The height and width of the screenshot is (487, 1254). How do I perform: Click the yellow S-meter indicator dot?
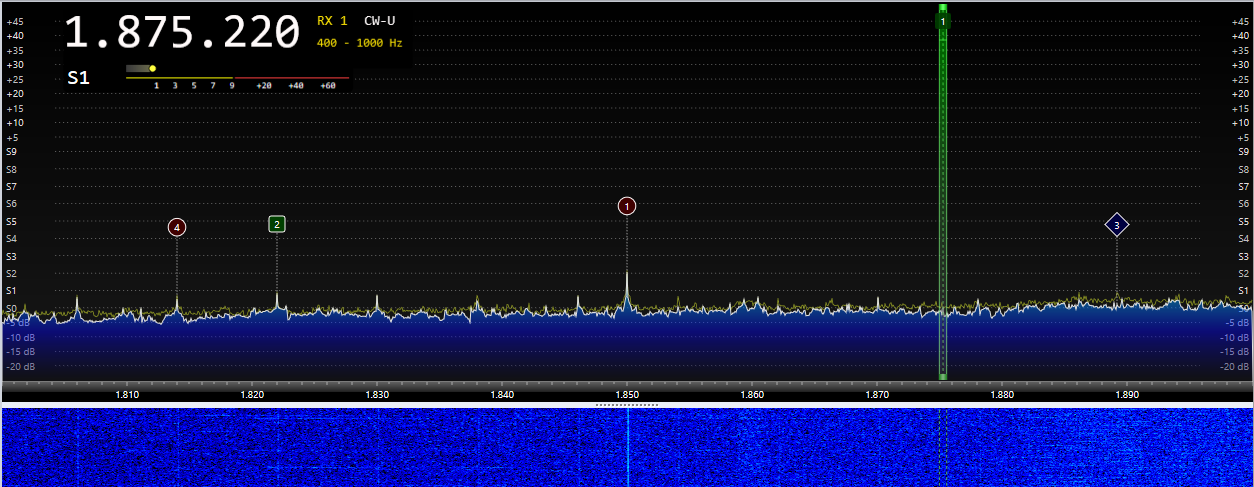pyautogui.click(x=152, y=69)
